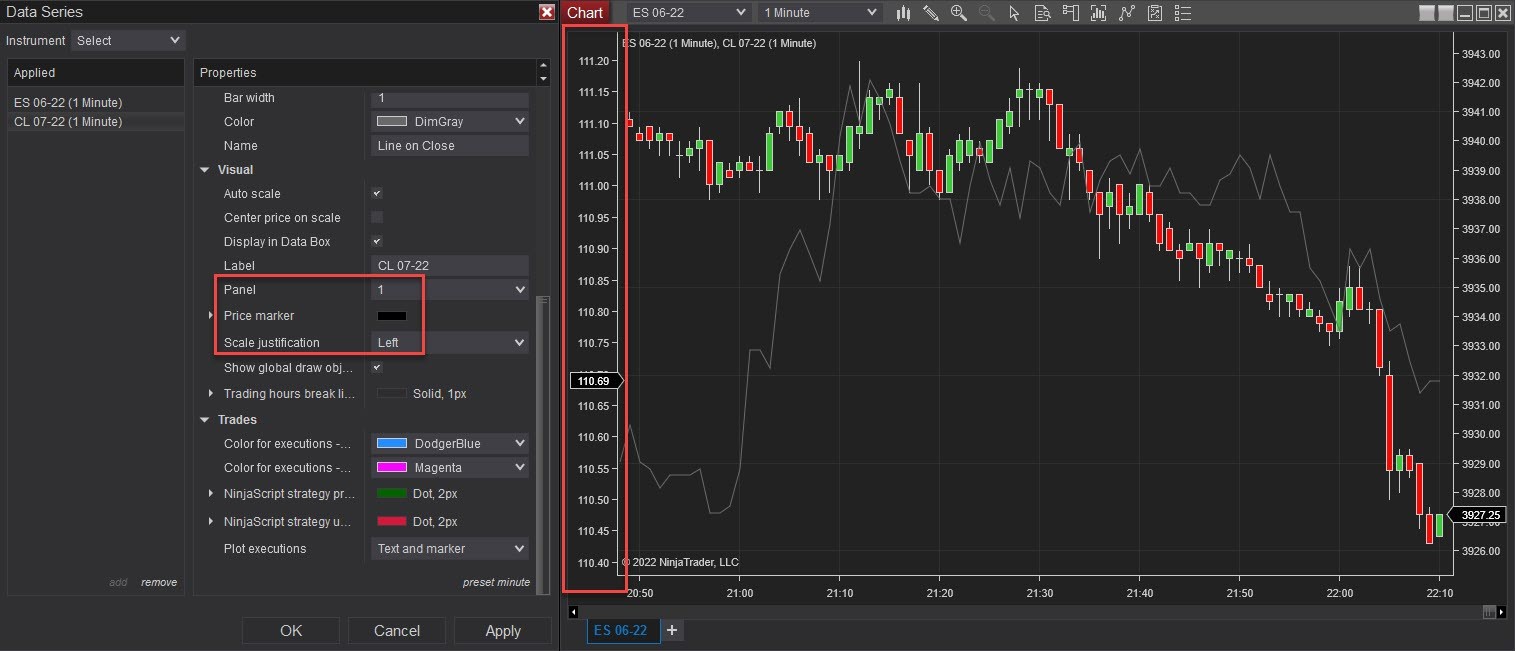Image resolution: width=1515 pixels, height=651 pixels.
Task: Click the first grey link square in chart title bar
Action: pyautogui.click(x=1427, y=13)
